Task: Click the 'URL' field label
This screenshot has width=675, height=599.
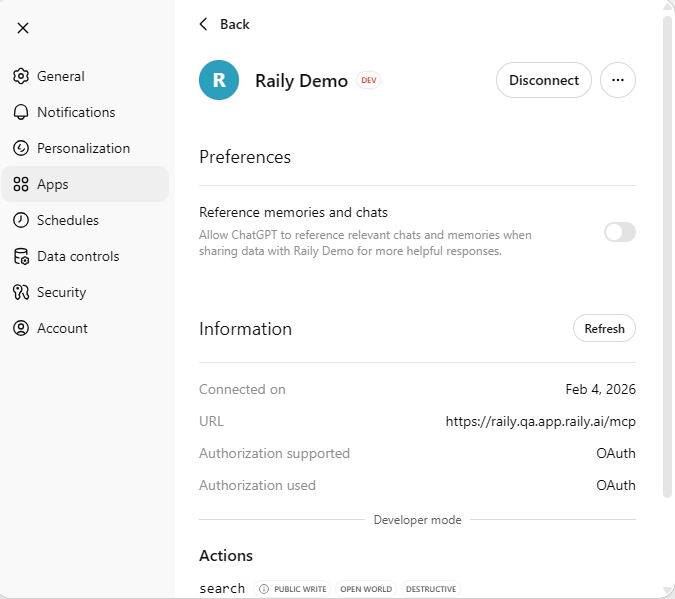Action: pyautogui.click(x=211, y=421)
